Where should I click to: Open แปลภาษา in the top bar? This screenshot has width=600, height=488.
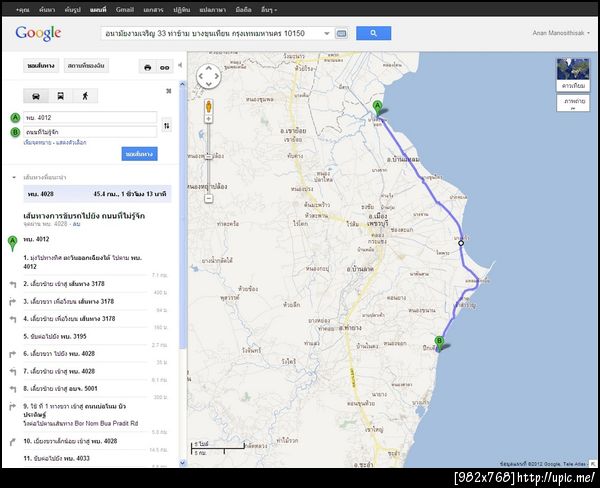coord(213,10)
